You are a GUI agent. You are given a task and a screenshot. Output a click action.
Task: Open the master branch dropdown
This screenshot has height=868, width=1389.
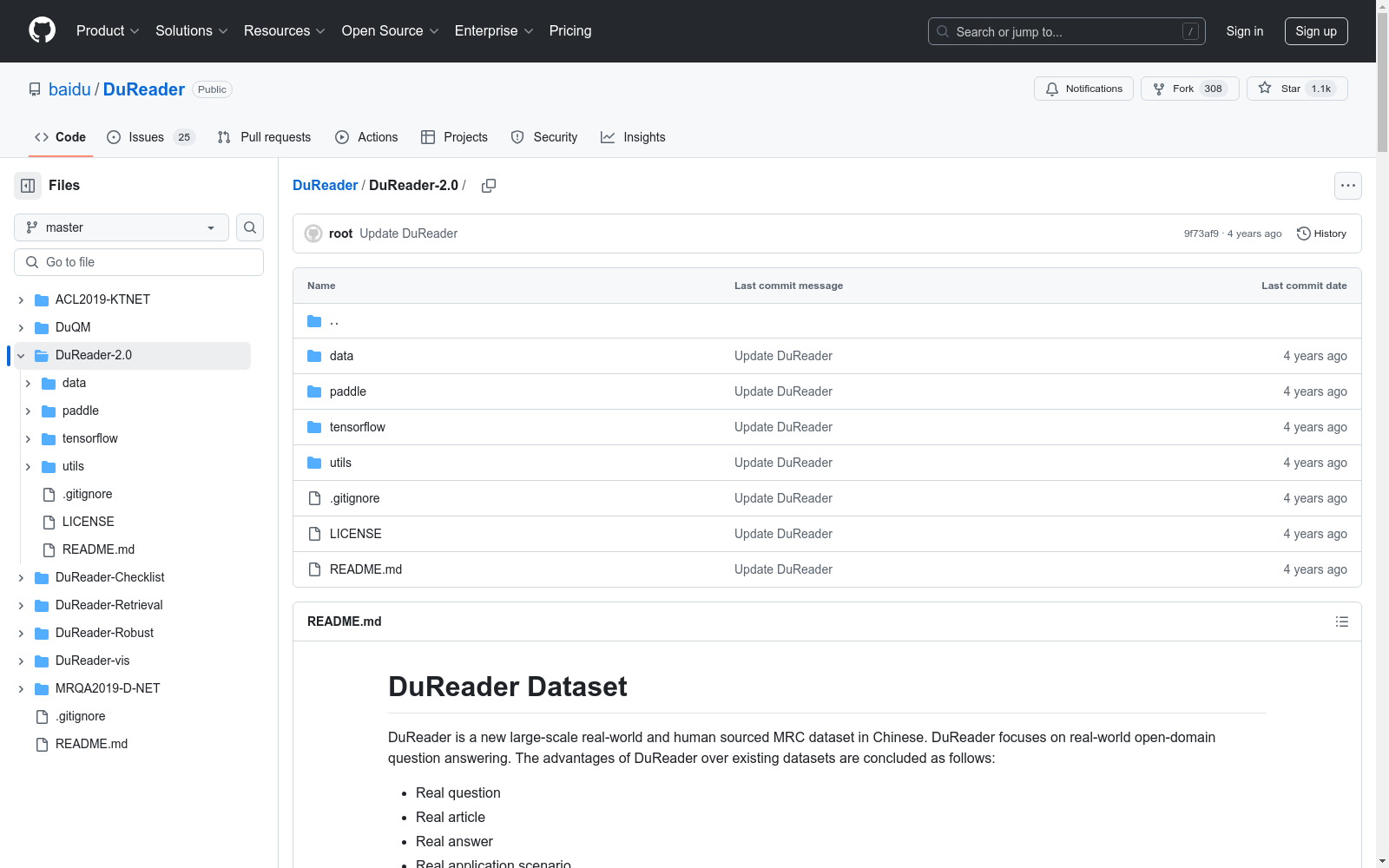122,227
